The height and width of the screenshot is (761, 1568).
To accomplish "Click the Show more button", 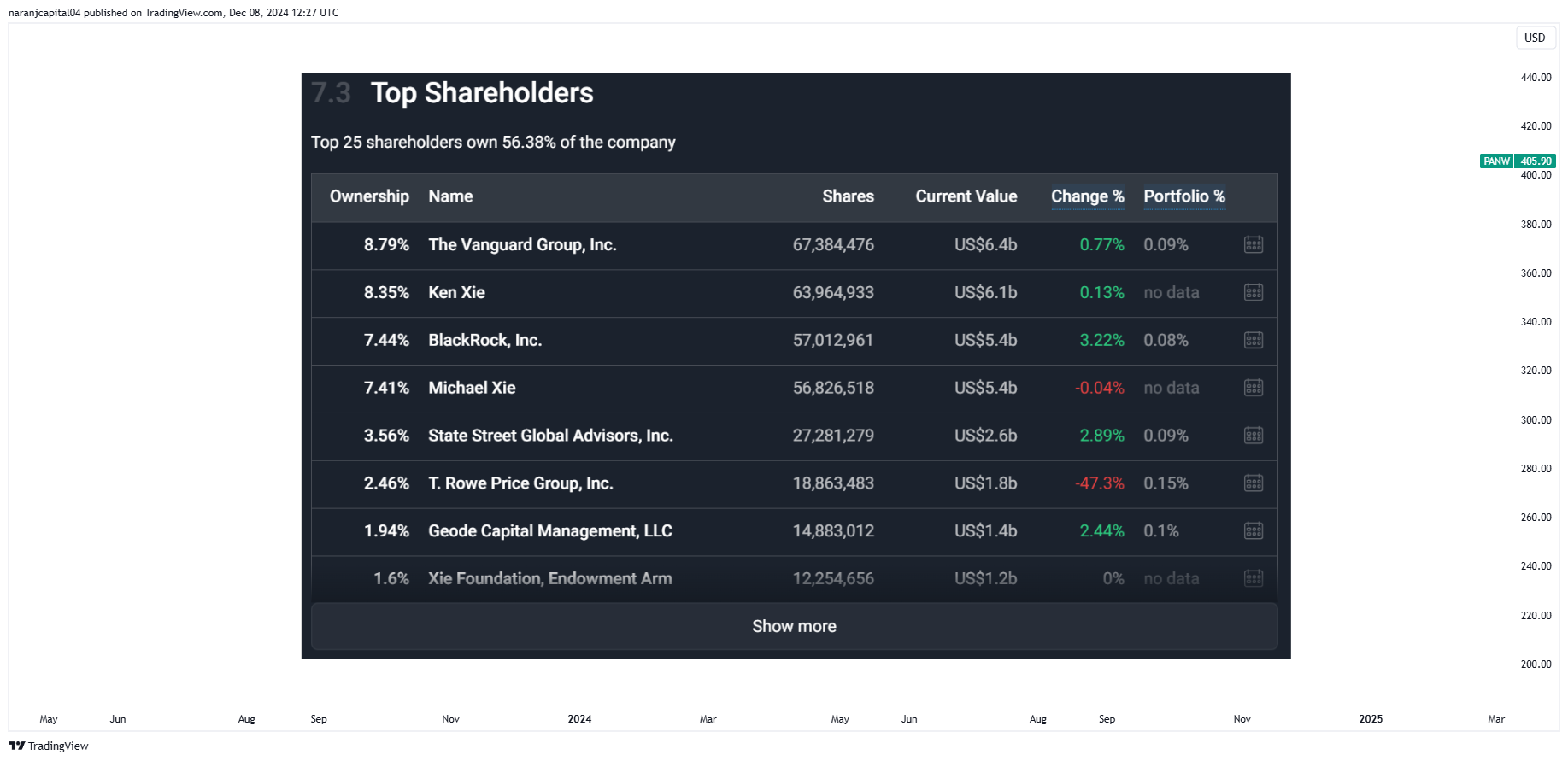I will click(794, 626).
